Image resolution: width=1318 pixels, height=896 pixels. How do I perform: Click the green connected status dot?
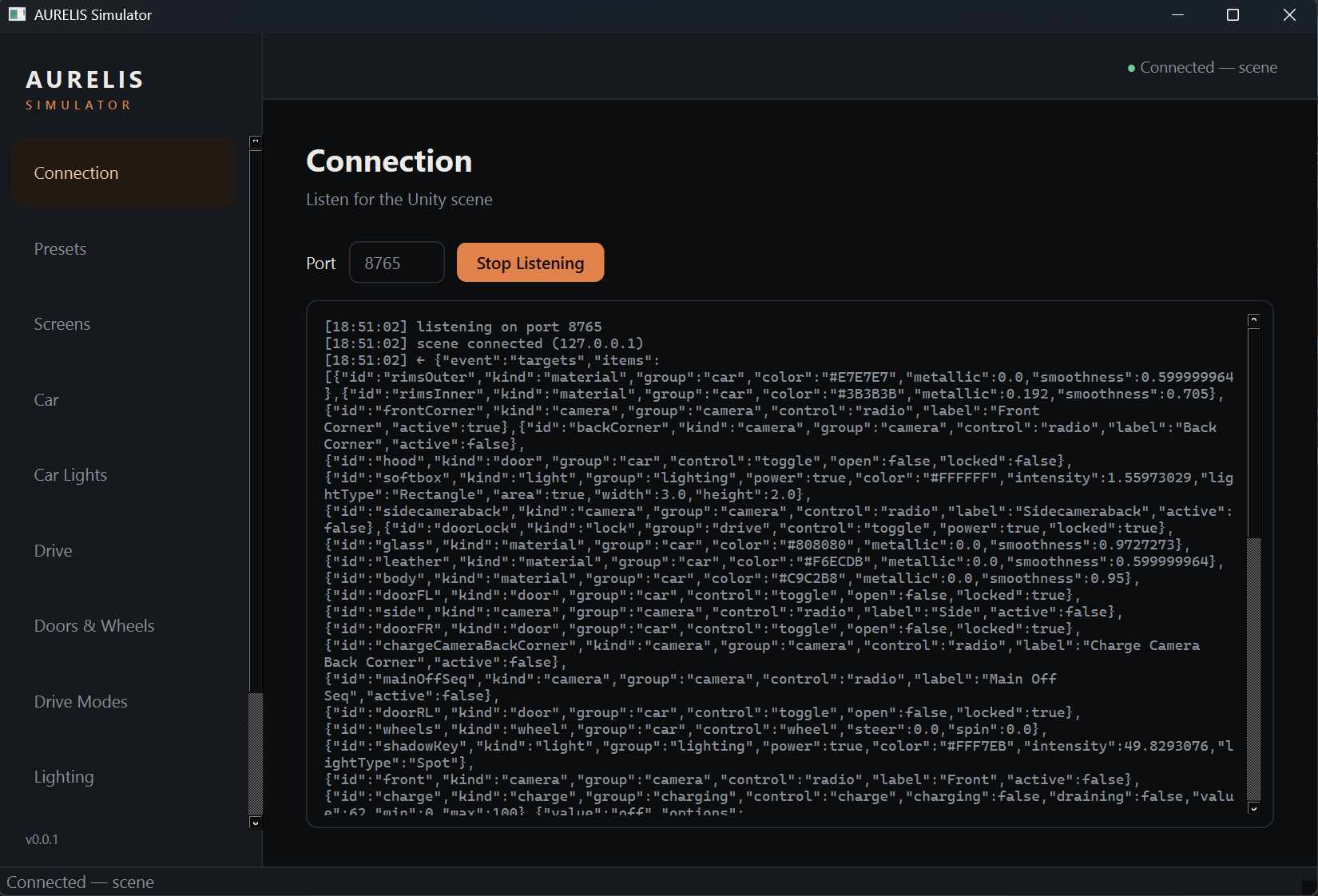[1131, 68]
